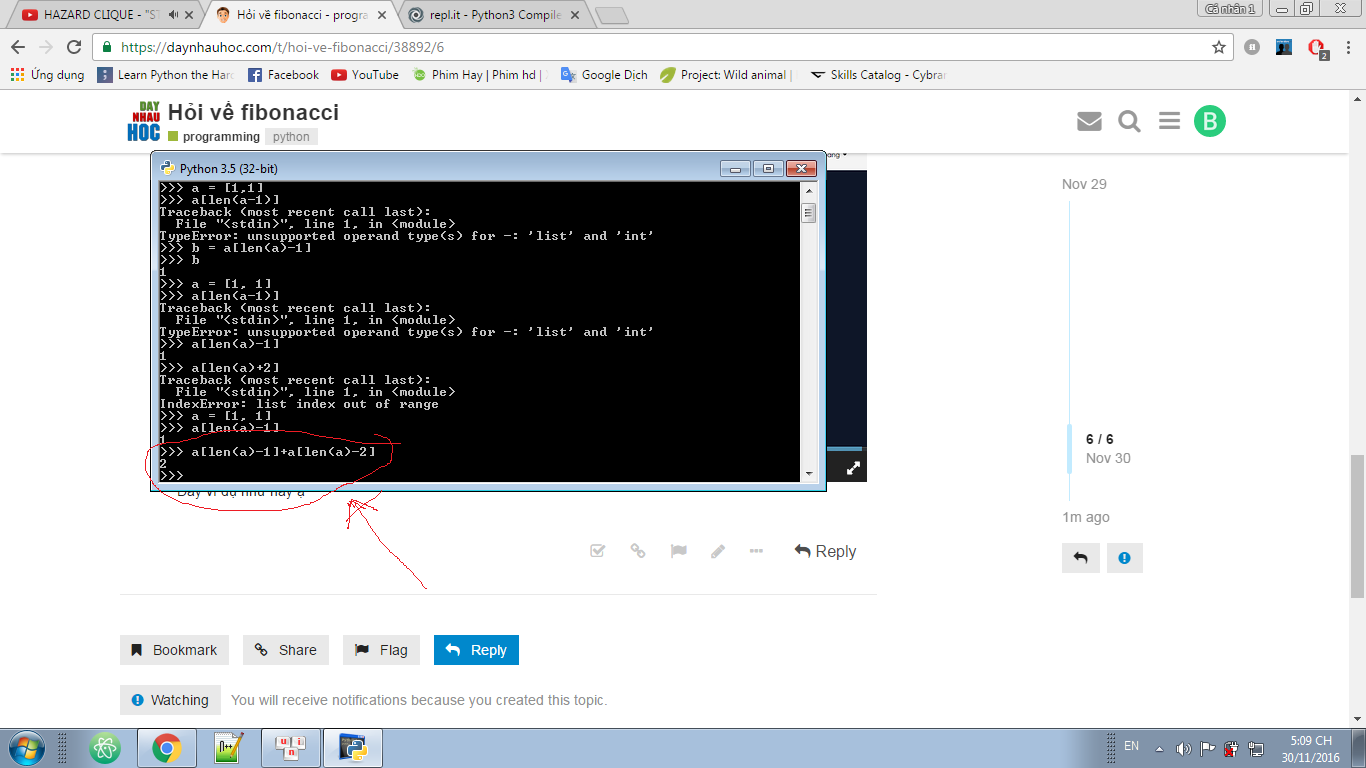Open forum search magnifier icon
The image size is (1366, 768).
click(1129, 121)
